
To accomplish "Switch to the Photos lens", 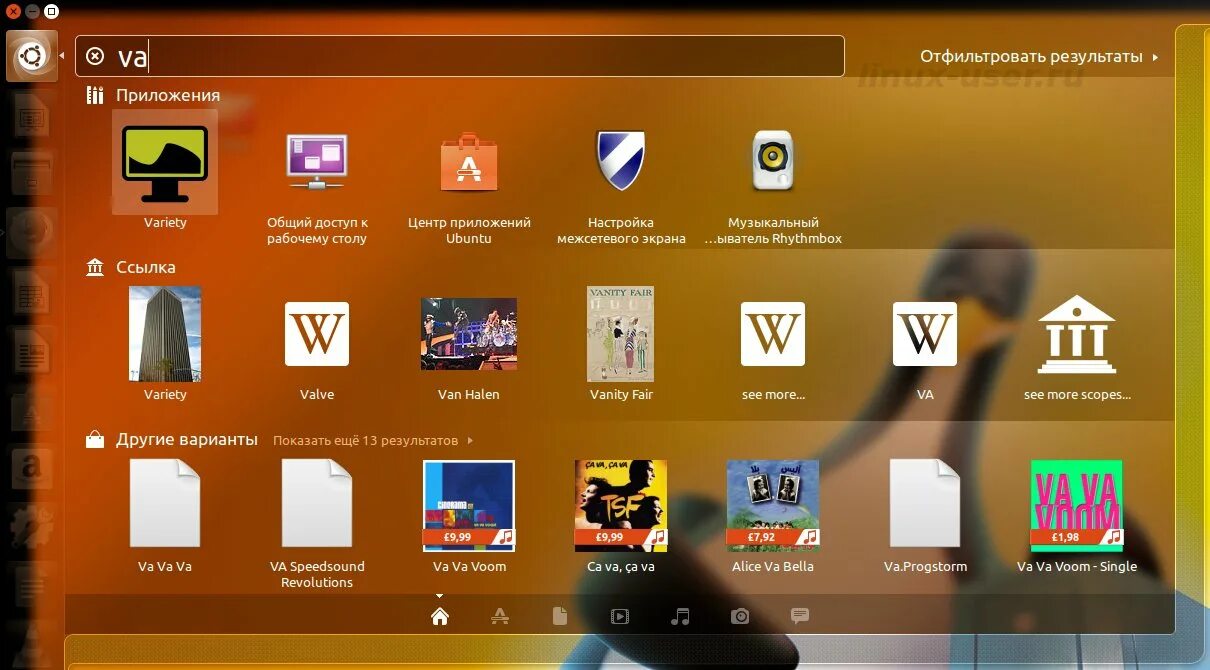I will (740, 616).
